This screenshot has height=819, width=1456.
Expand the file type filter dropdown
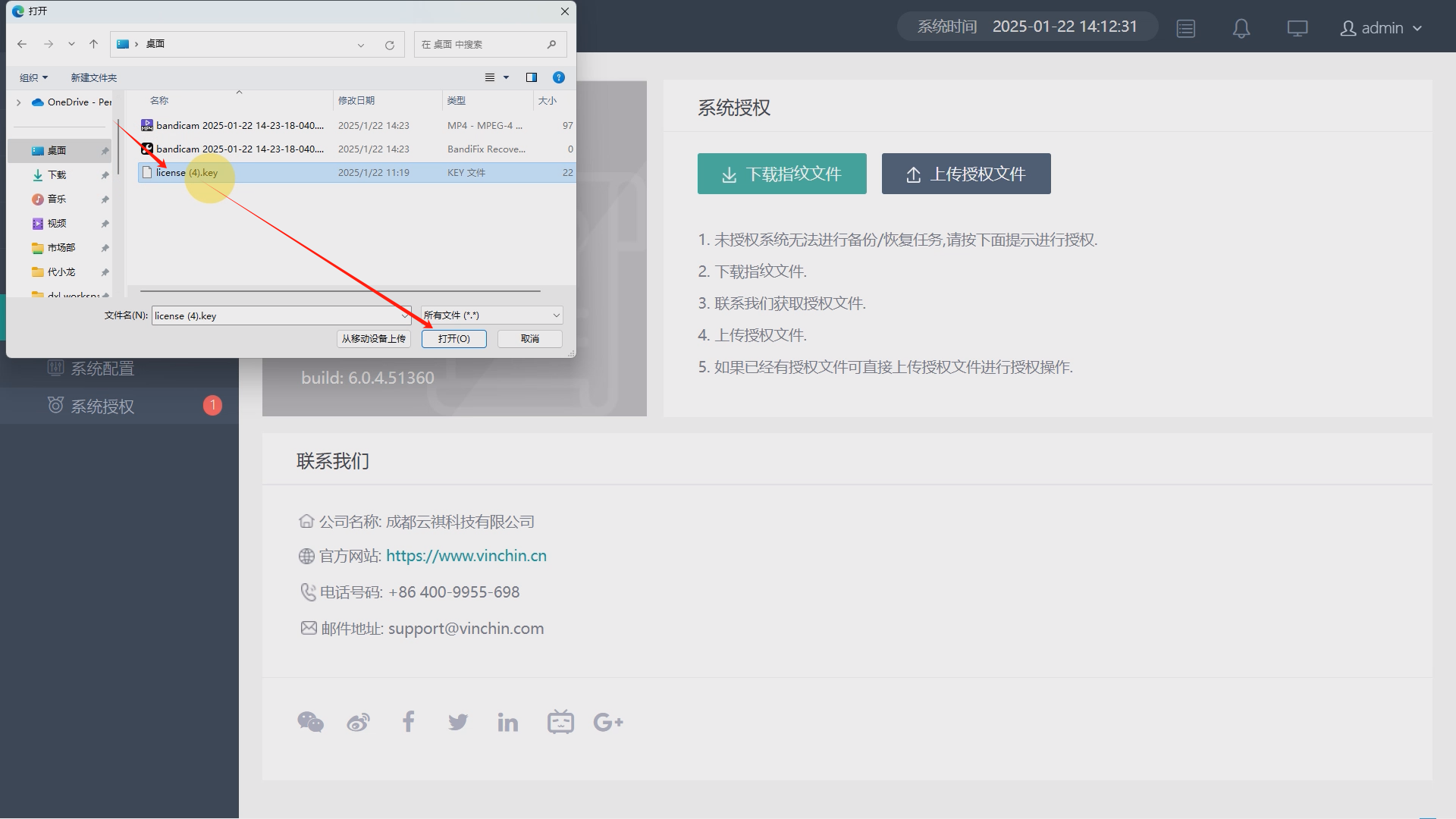(x=491, y=315)
